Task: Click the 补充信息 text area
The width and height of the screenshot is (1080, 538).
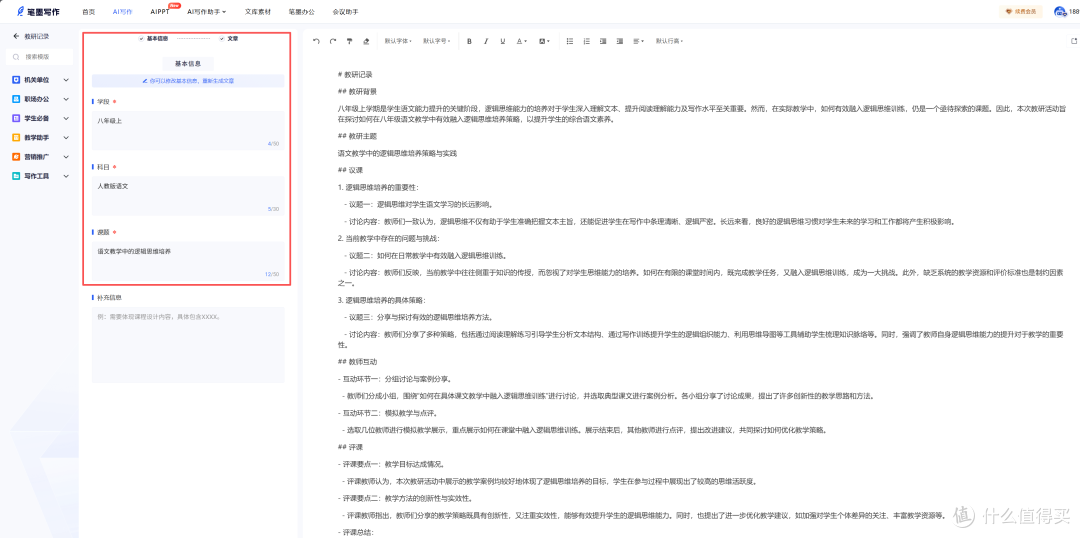Action: coord(188,344)
